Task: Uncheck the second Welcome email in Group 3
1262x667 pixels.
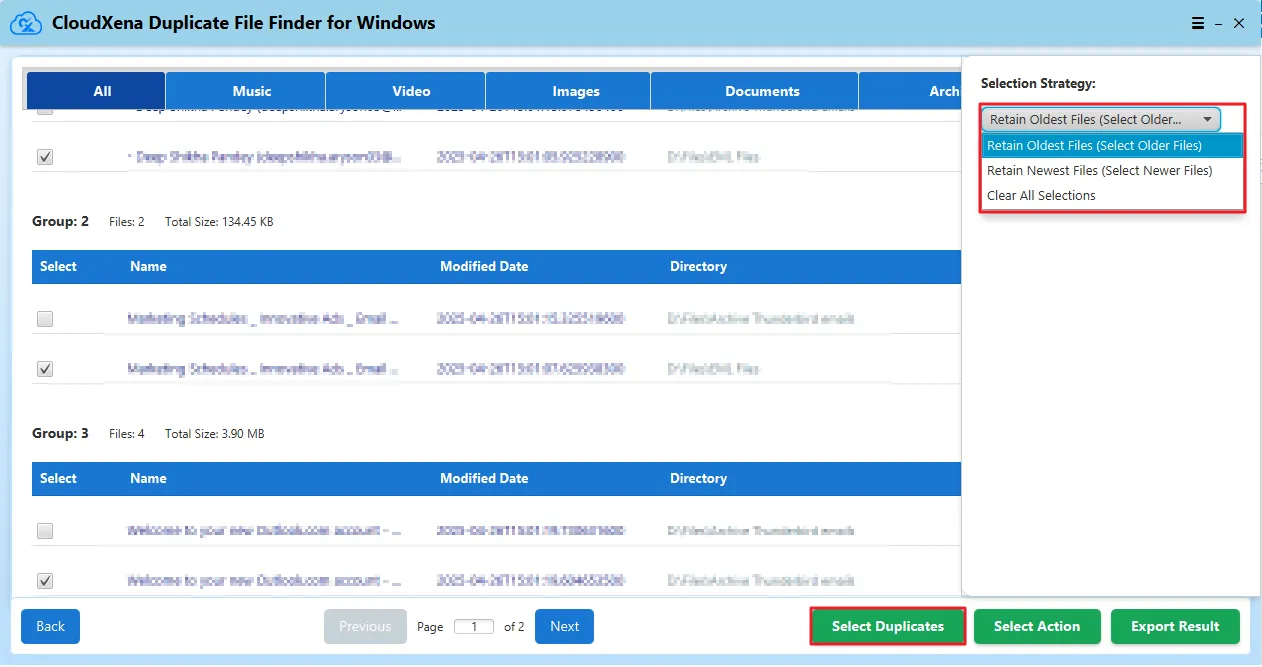Action: coord(45,581)
